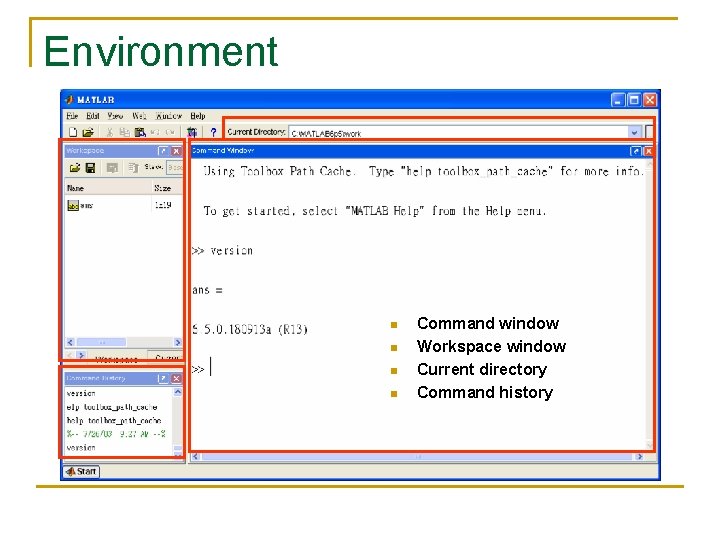Undock the Command Window panel
This screenshot has width=720, height=540.
(x=636, y=151)
